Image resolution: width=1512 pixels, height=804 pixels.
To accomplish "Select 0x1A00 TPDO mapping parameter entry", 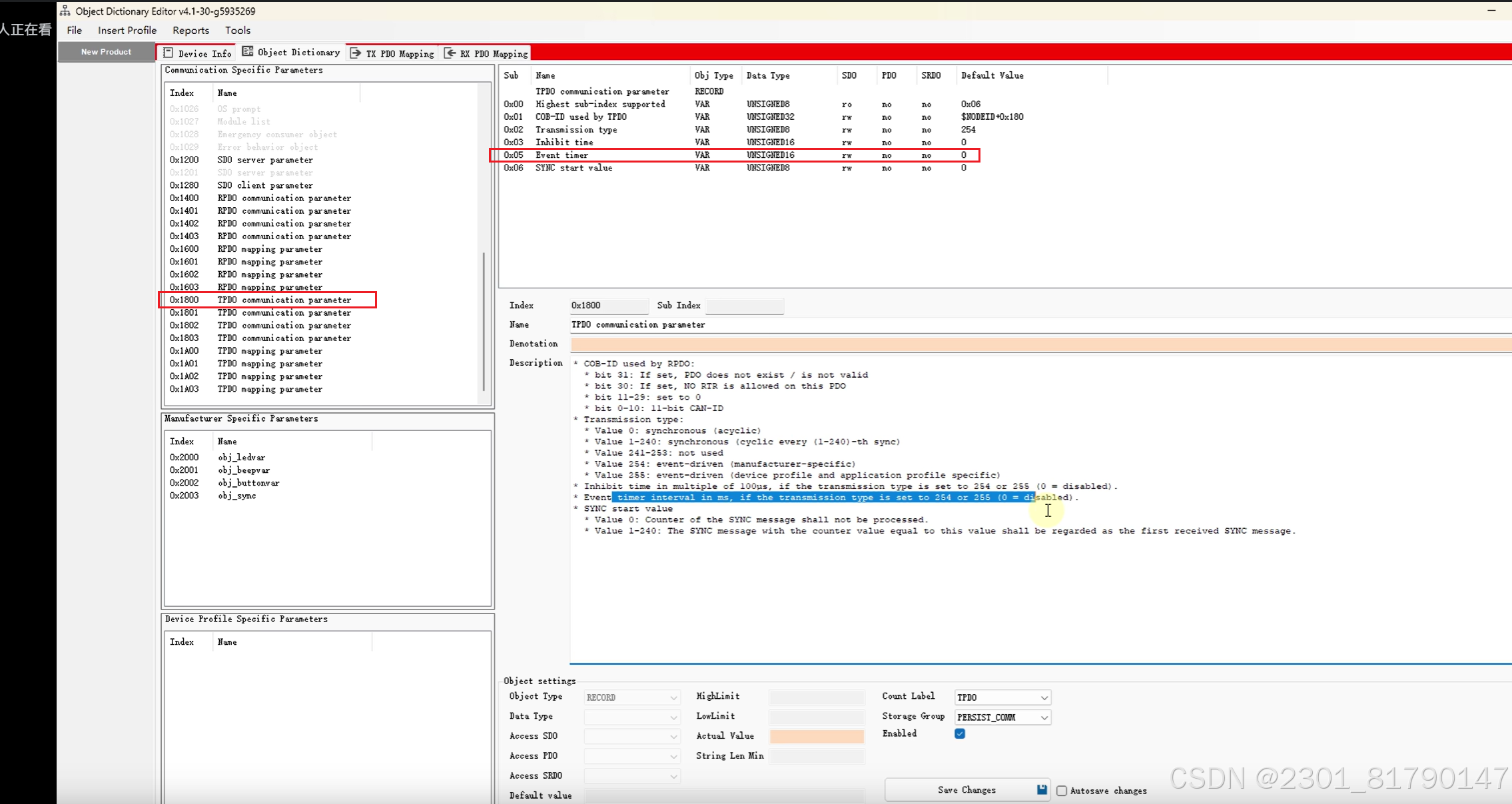I will (x=269, y=351).
